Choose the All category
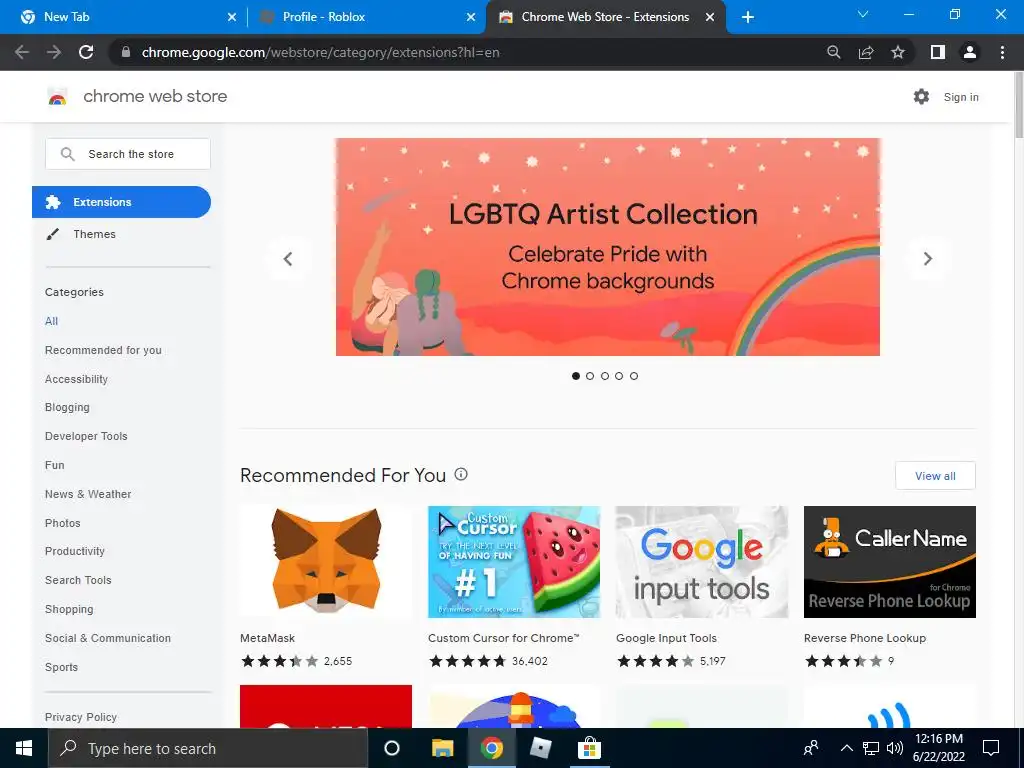Viewport: 1024px width, 768px height. [52, 321]
